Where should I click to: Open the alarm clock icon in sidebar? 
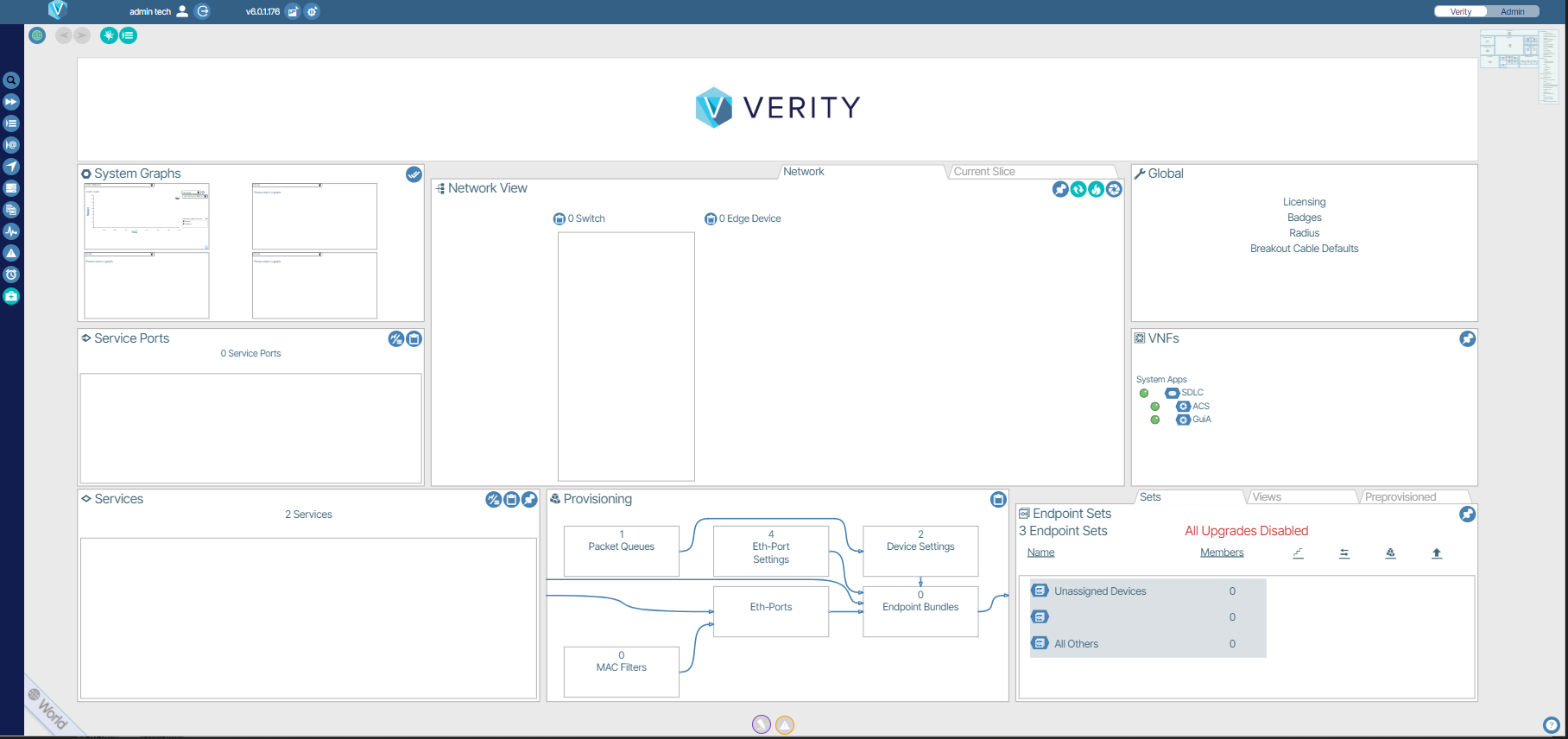11,275
